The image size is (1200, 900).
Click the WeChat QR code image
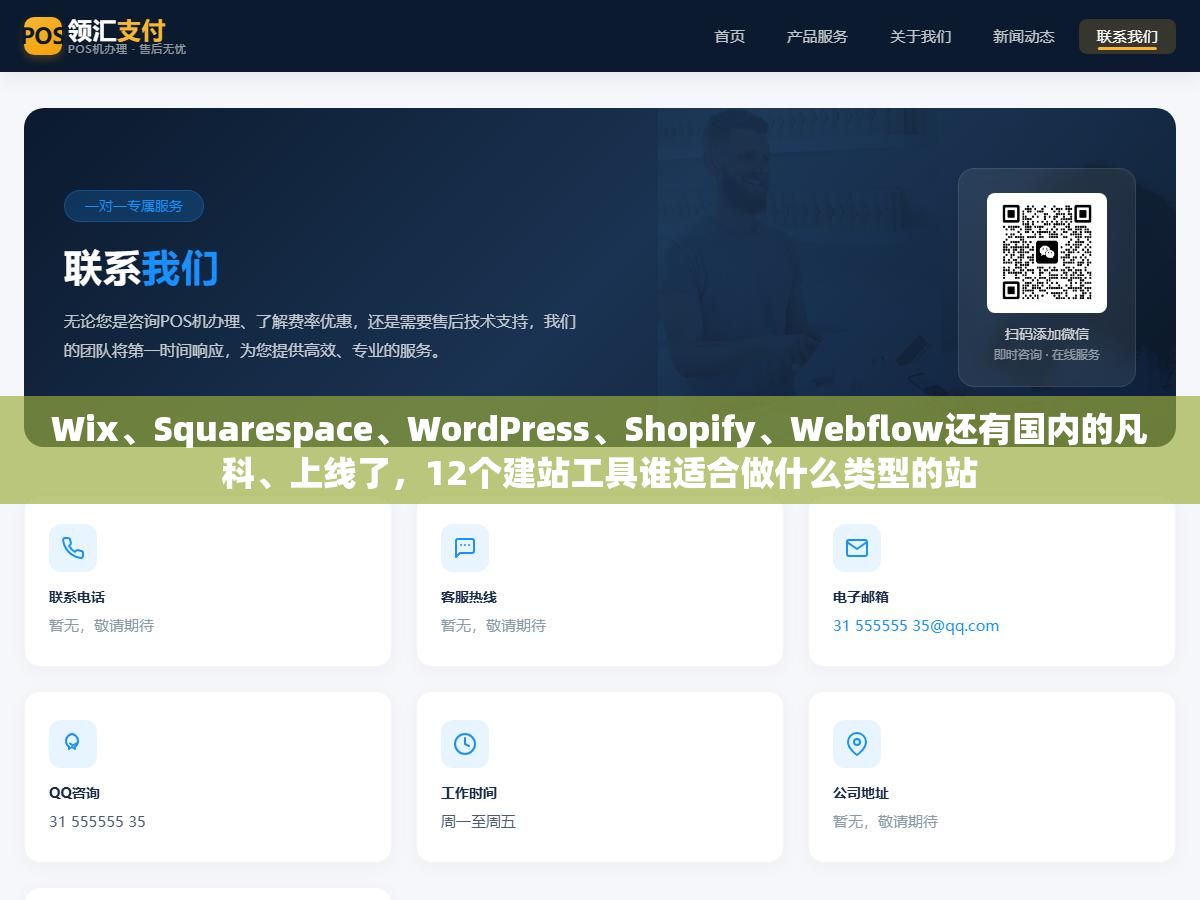coord(1047,253)
